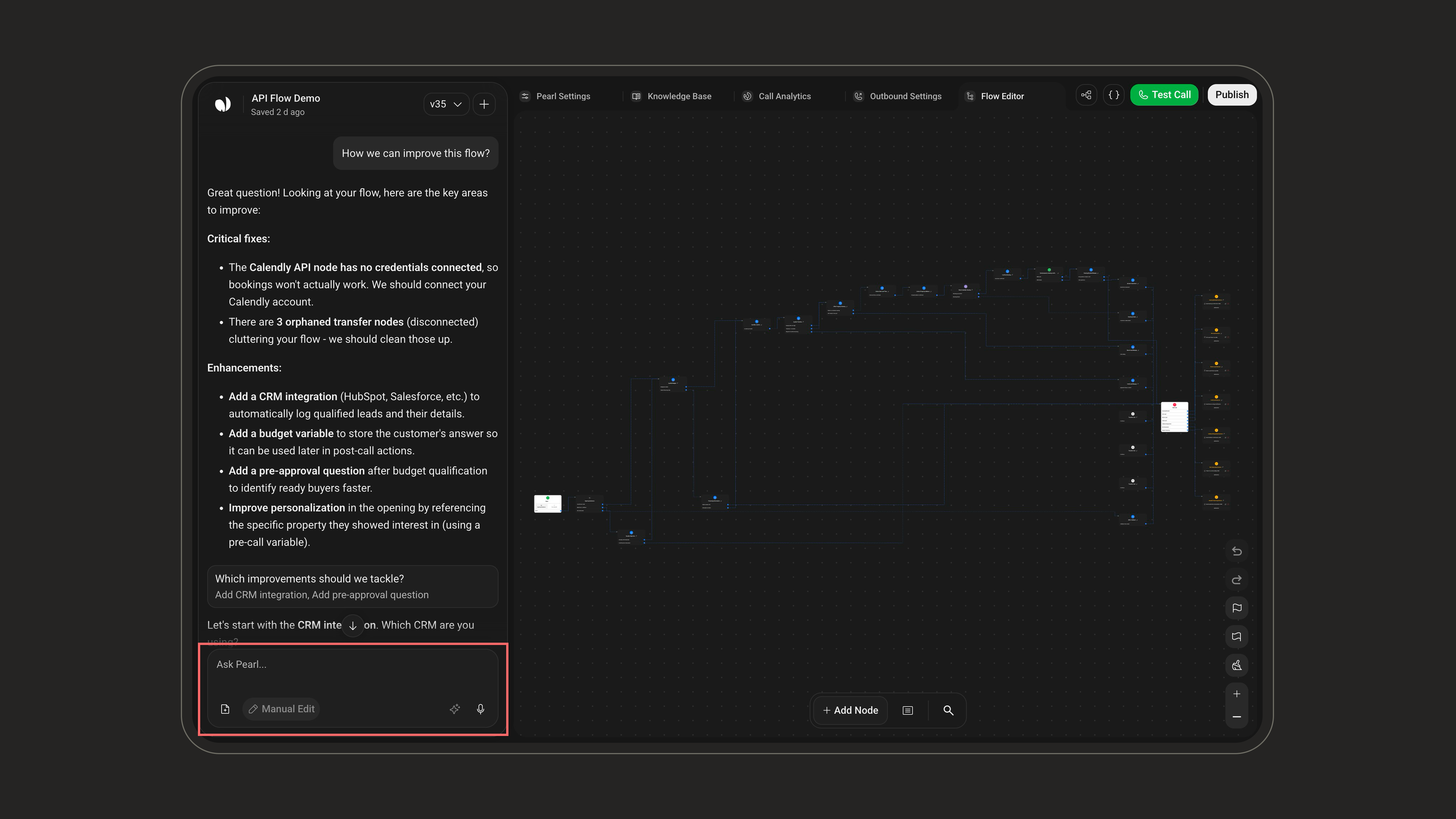Screen dimensions: 1456x819
Task: Zoom out the canvas with the minus icon
Action: (x=1237, y=717)
